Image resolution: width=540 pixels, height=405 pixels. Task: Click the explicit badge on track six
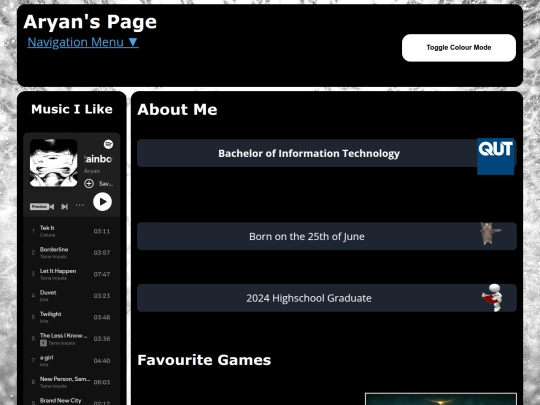pos(43,343)
